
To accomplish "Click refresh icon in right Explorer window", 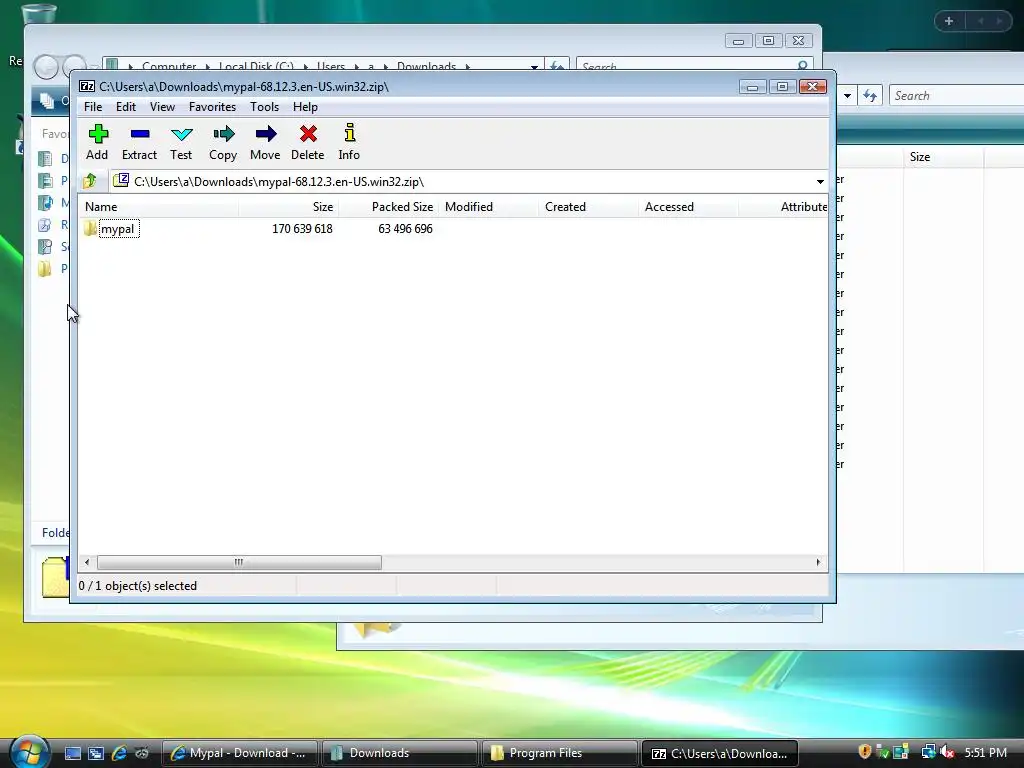I will pyautogui.click(x=870, y=96).
